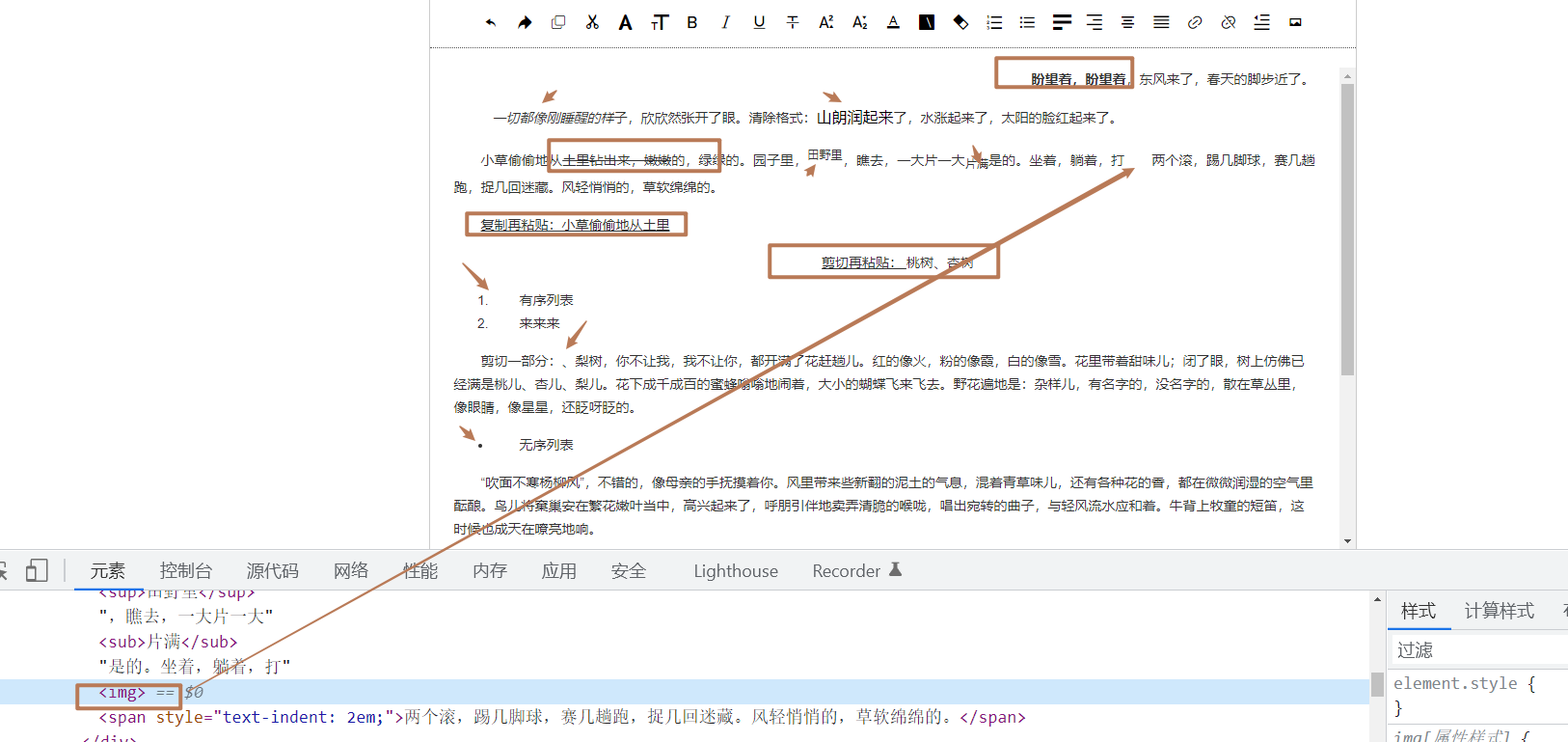Image resolution: width=1568 pixels, height=742 pixels.
Task: Insert an unordered bullet list
Action: tap(1027, 22)
